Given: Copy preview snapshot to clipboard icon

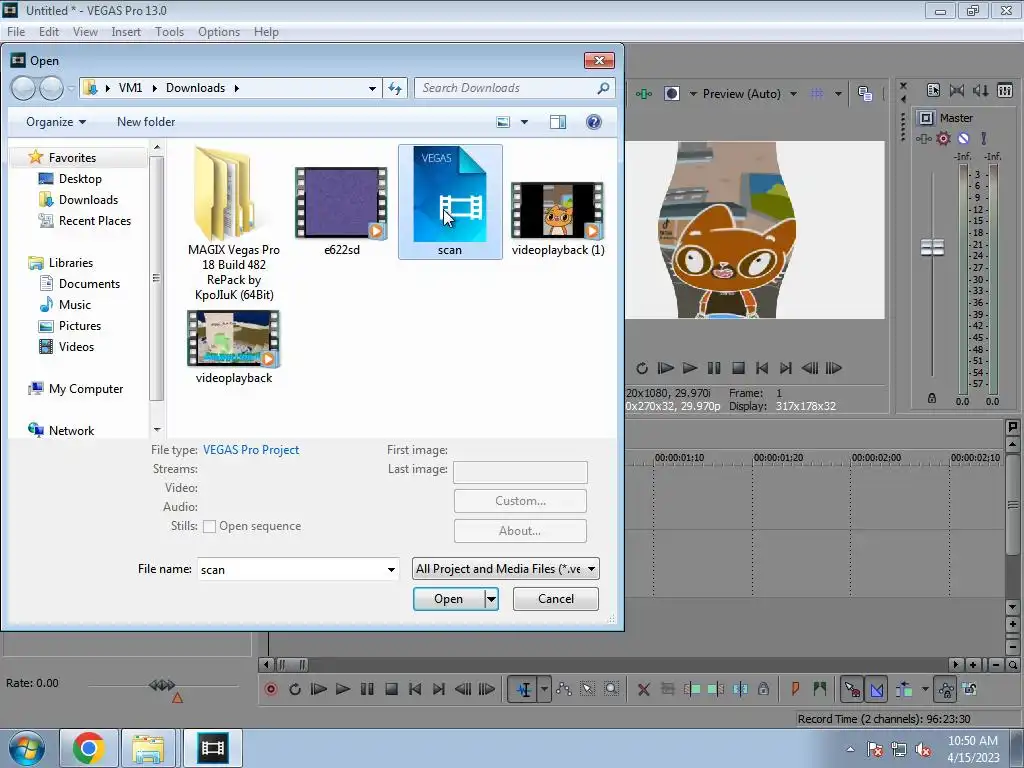Looking at the screenshot, I should pyautogui.click(x=865, y=93).
